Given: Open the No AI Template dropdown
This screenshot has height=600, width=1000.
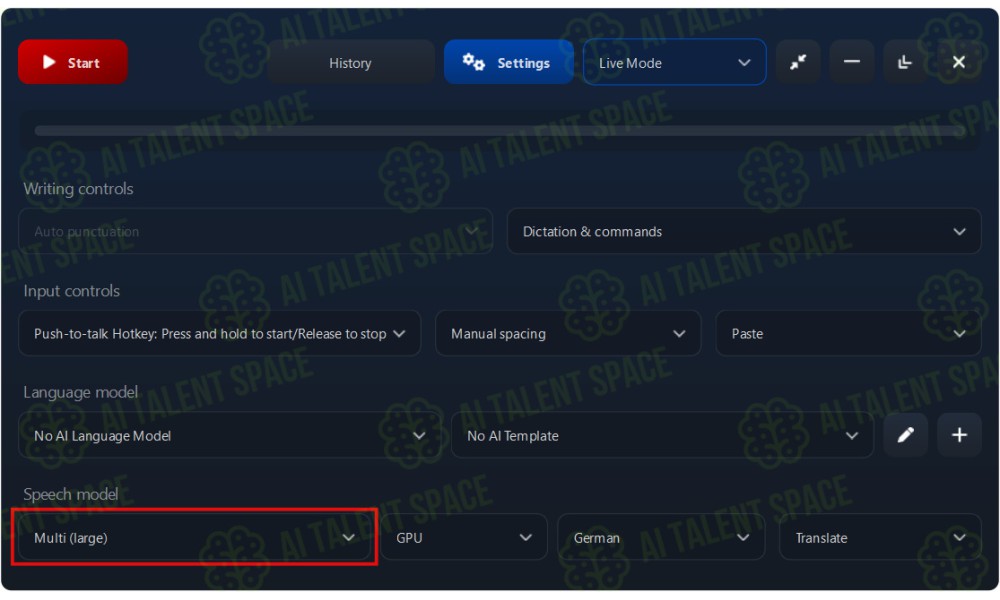Looking at the screenshot, I should (662, 435).
